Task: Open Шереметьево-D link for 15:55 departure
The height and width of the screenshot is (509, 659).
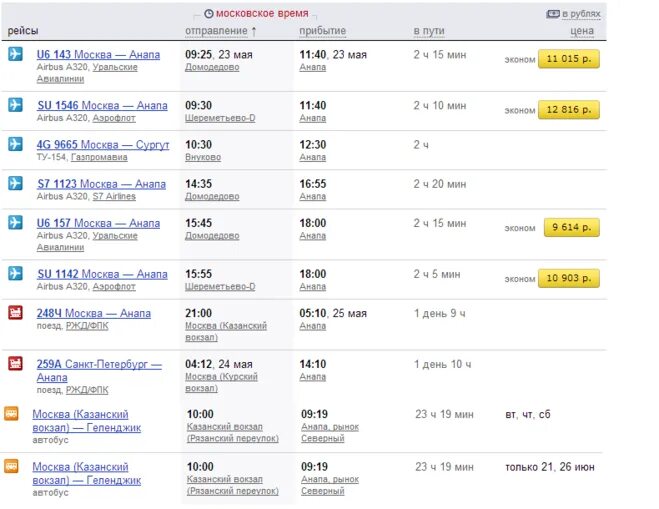Action: [220, 287]
